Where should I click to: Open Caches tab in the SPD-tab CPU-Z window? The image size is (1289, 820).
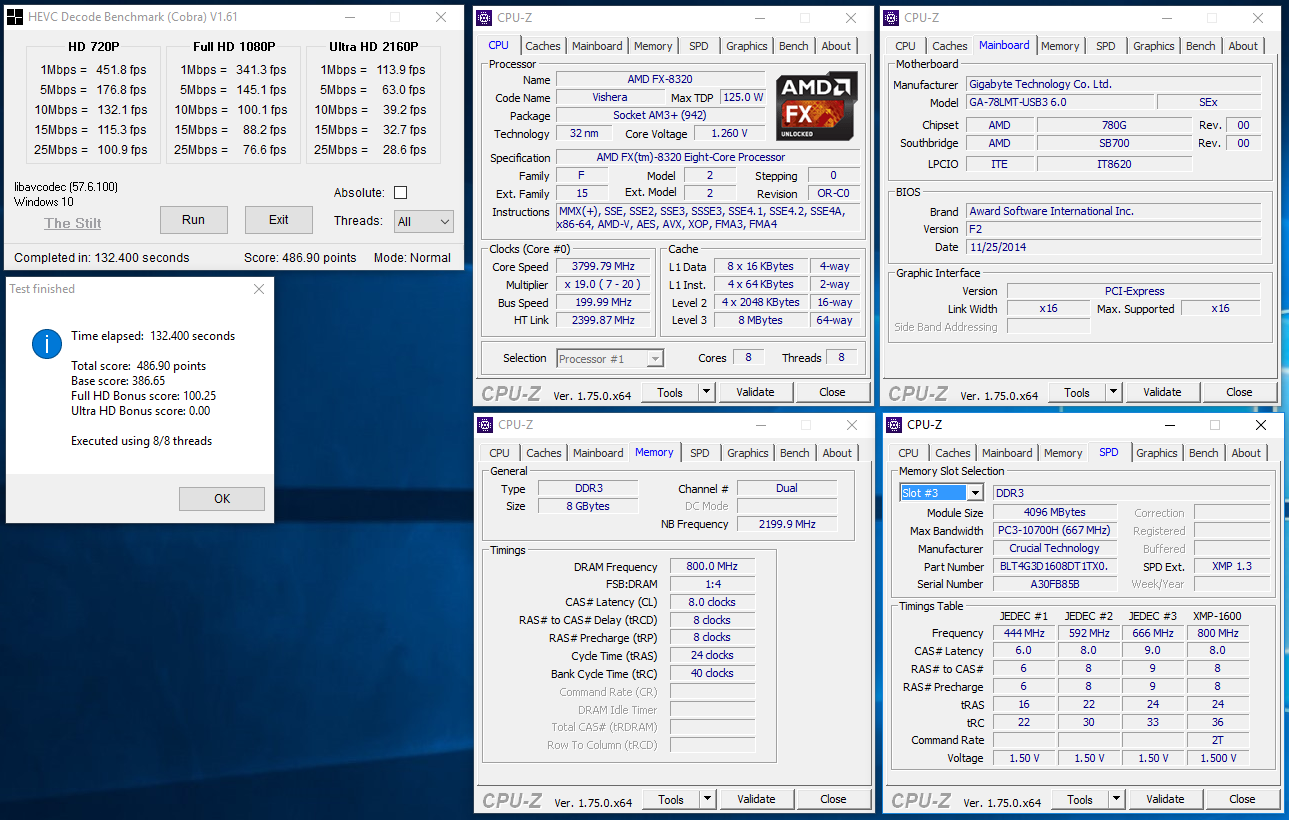pos(952,453)
